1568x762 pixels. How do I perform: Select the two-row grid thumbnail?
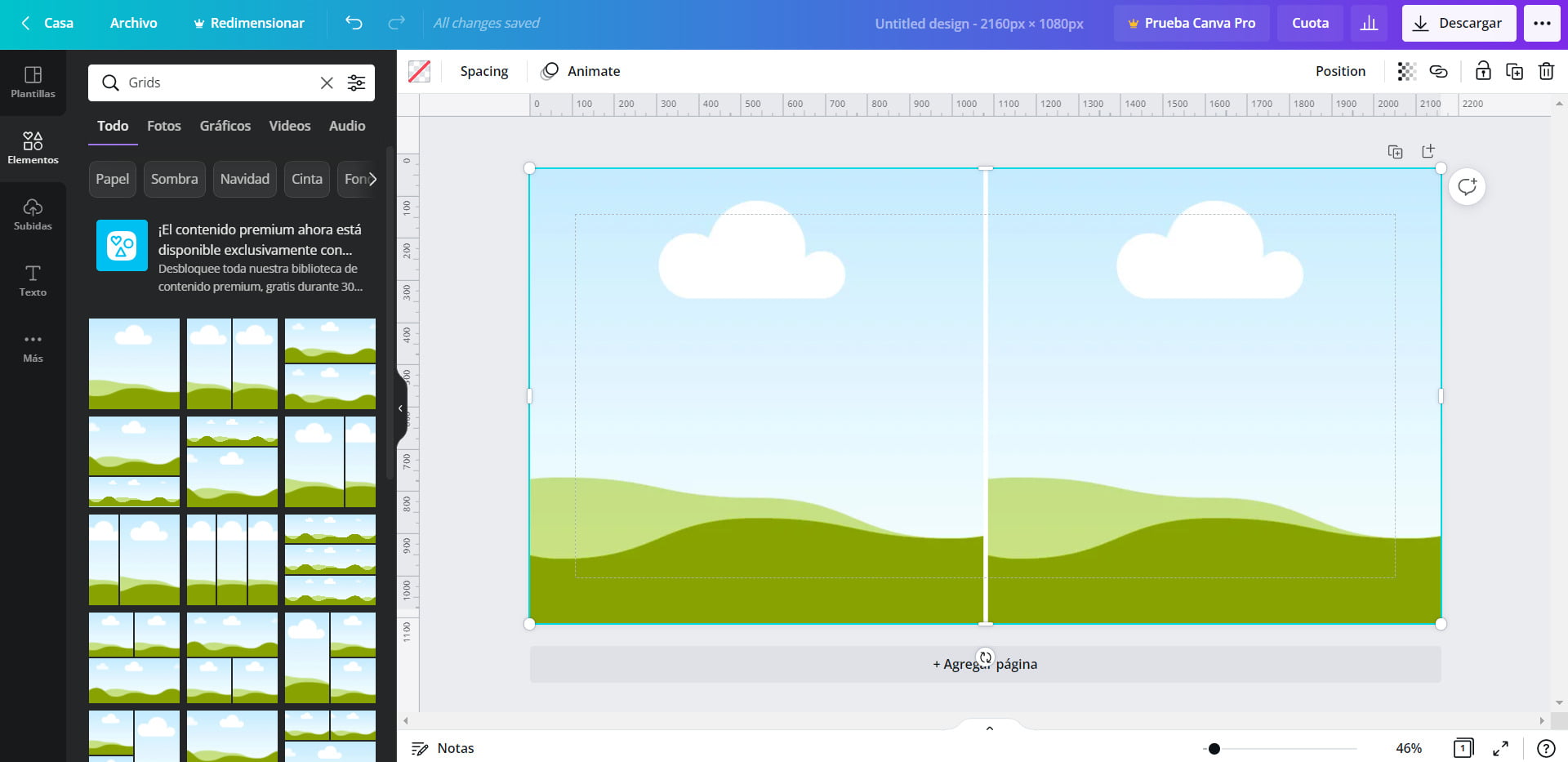(x=330, y=364)
